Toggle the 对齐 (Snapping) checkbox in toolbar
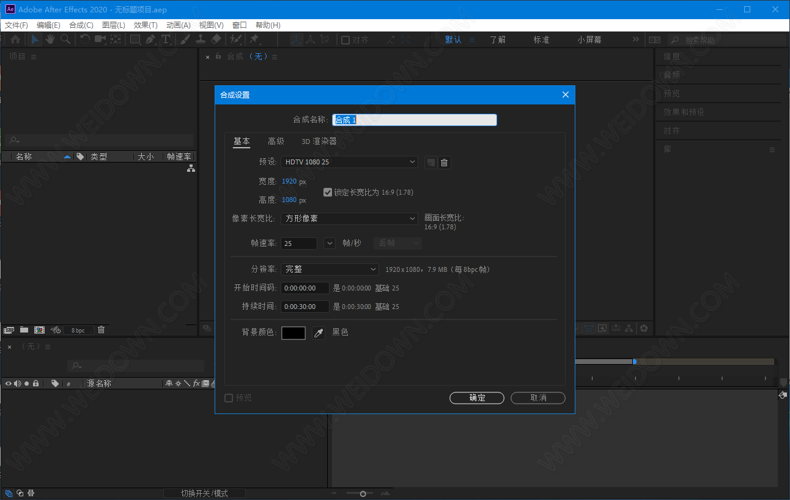The height and width of the screenshot is (500, 790). 346,40
